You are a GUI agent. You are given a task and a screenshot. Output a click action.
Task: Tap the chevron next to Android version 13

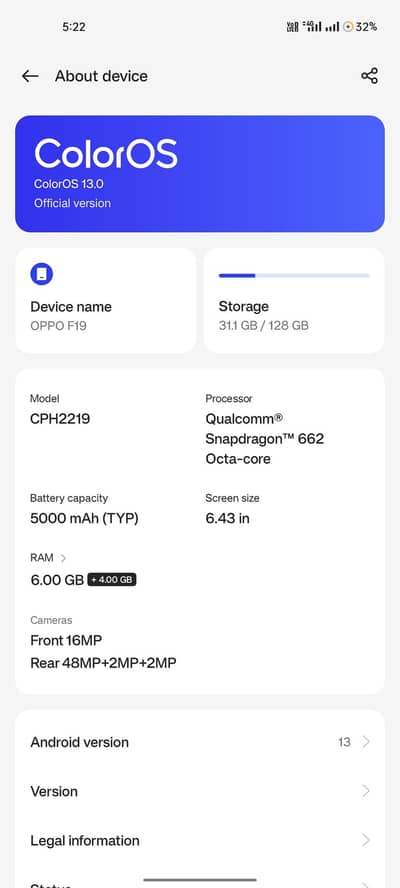(366, 742)
